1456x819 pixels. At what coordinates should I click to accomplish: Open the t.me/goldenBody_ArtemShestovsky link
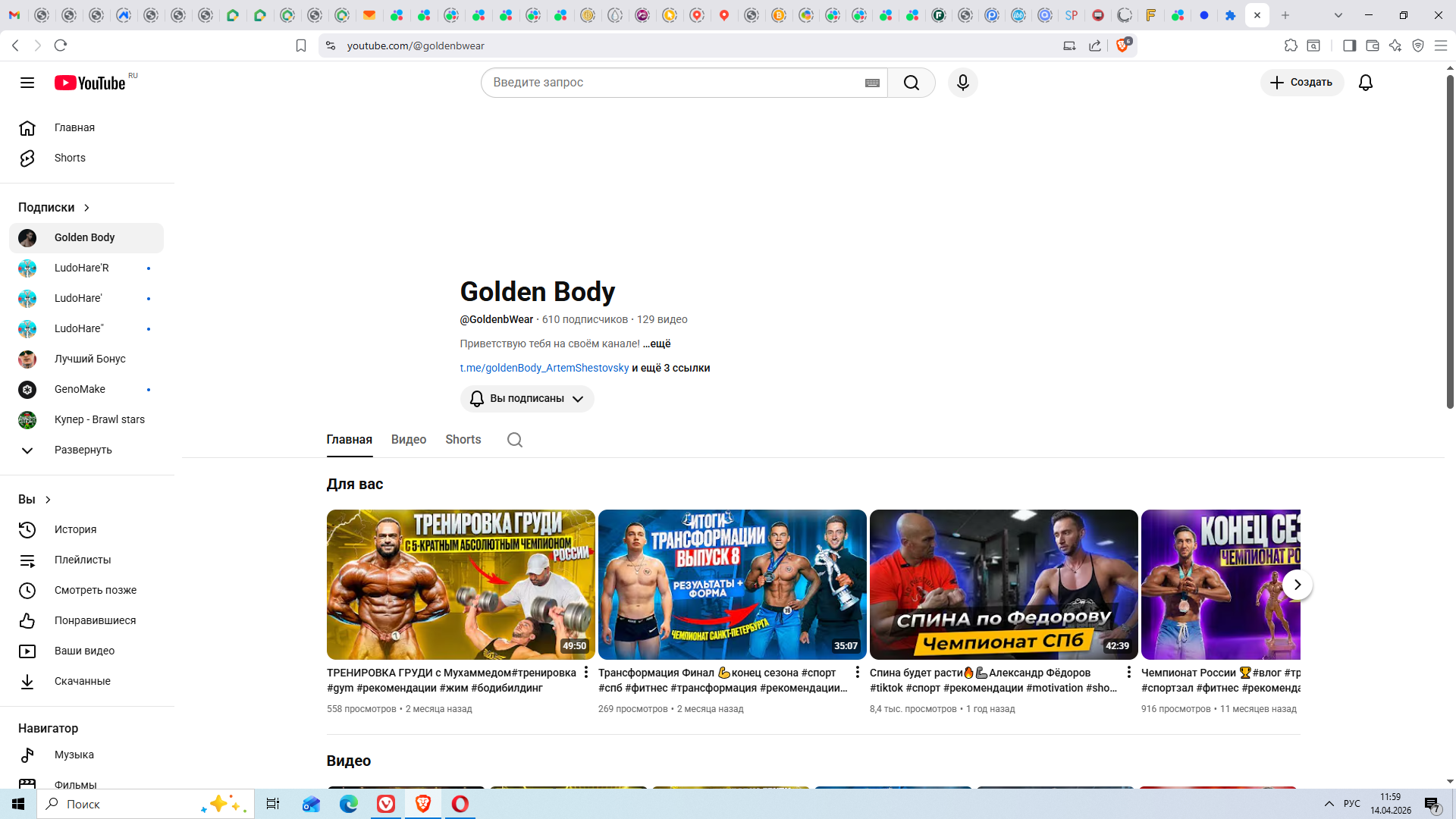click(x=544, y=368)
